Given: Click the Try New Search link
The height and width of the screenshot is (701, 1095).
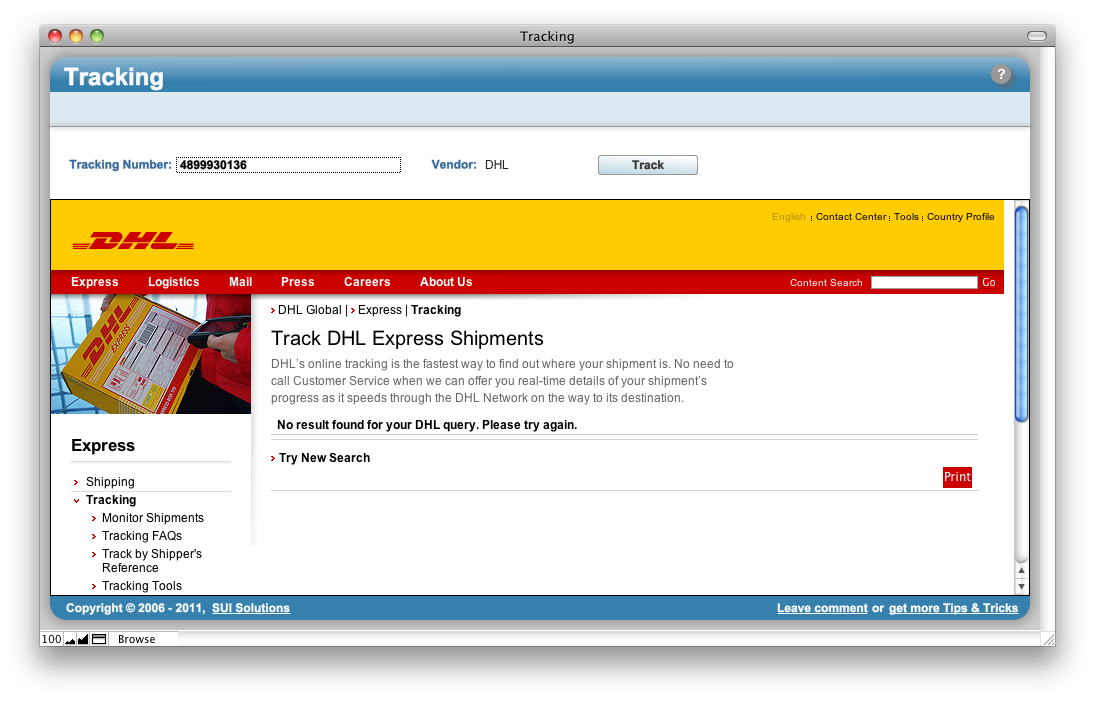Looking at the screenshot, I should [x=324, y=458].
